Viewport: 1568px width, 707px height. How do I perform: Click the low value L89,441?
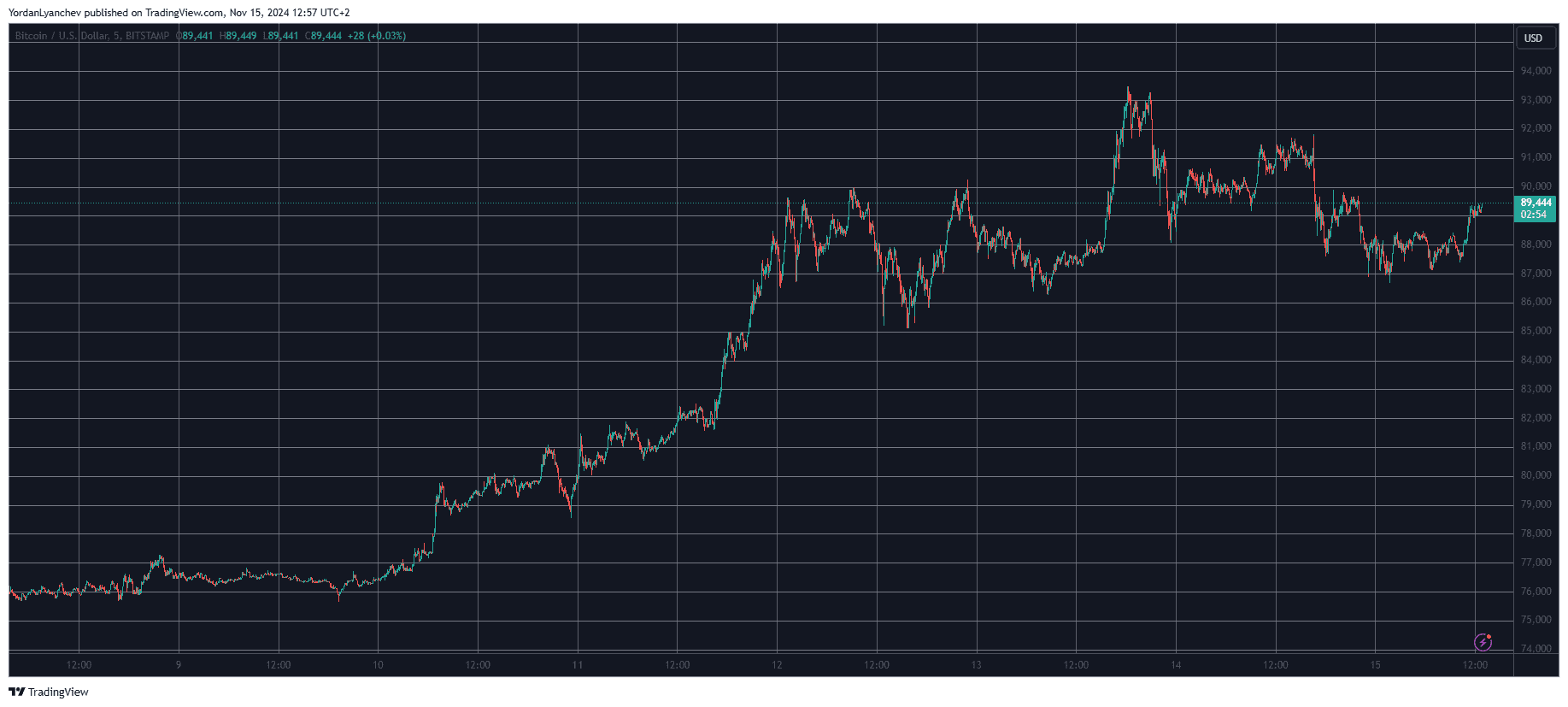coord(280,36)
